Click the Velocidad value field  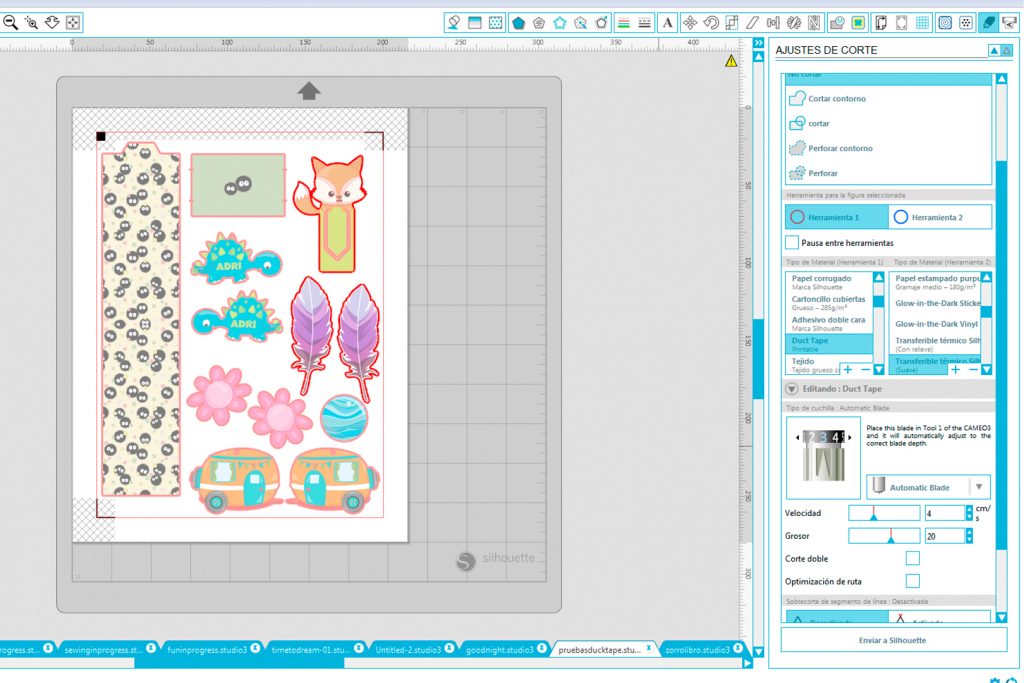tap(944, 513)
